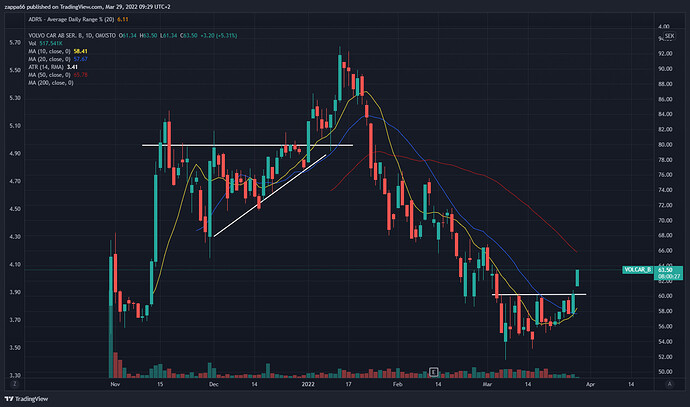Click the VOLVO CAR AB SER. B symbol title

(x=72, y=36)
